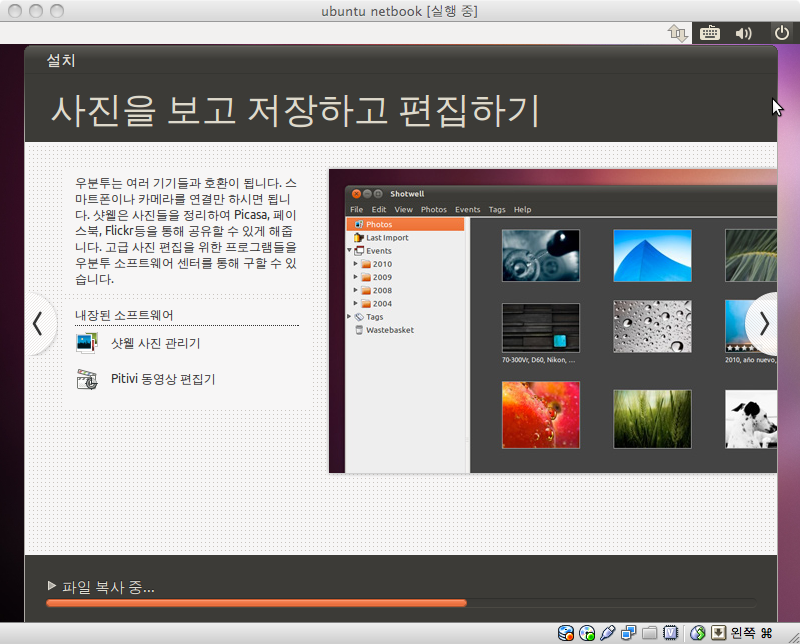The height and width of the screenshot is (644, 800).
Task: Click the VirtualBox shared folders icon
Action: (x=649, y=633)
